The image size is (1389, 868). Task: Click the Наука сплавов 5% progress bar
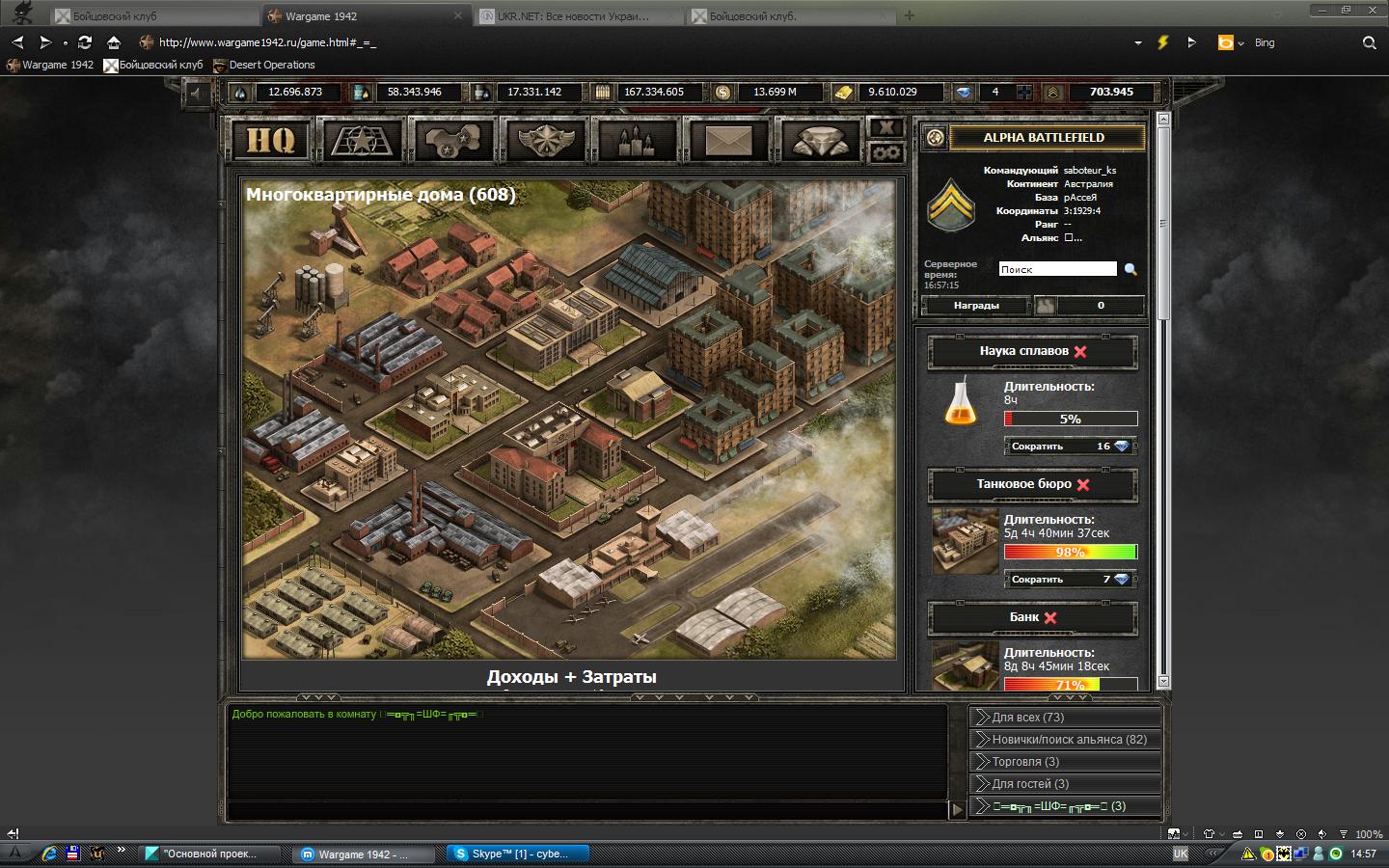tap(1071, 419)
